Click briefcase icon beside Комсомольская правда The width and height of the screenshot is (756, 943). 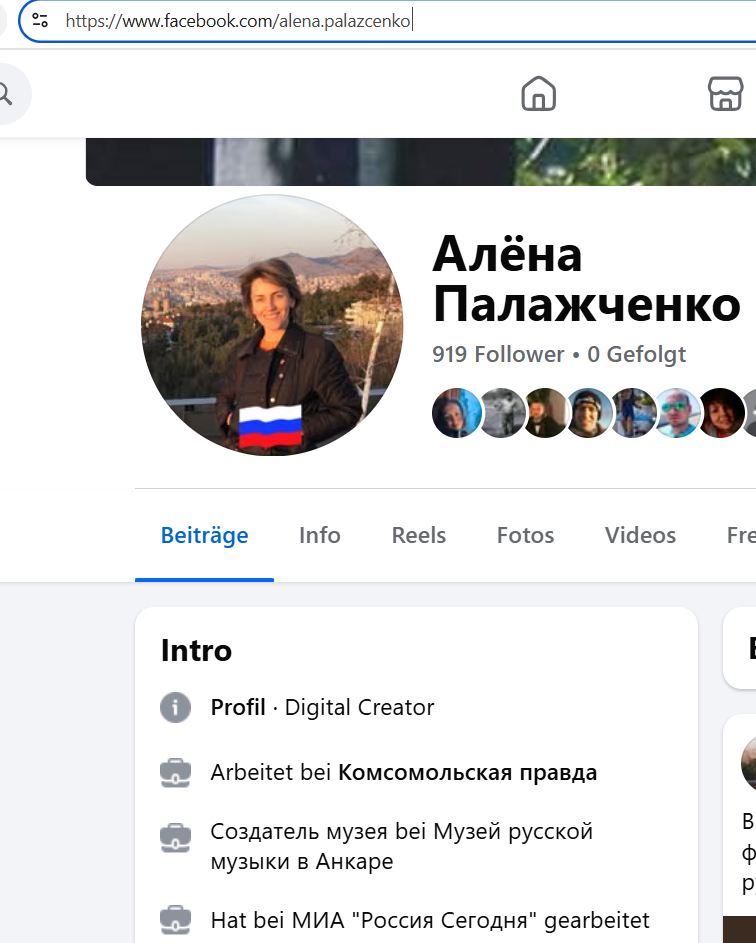click(175, 773)
